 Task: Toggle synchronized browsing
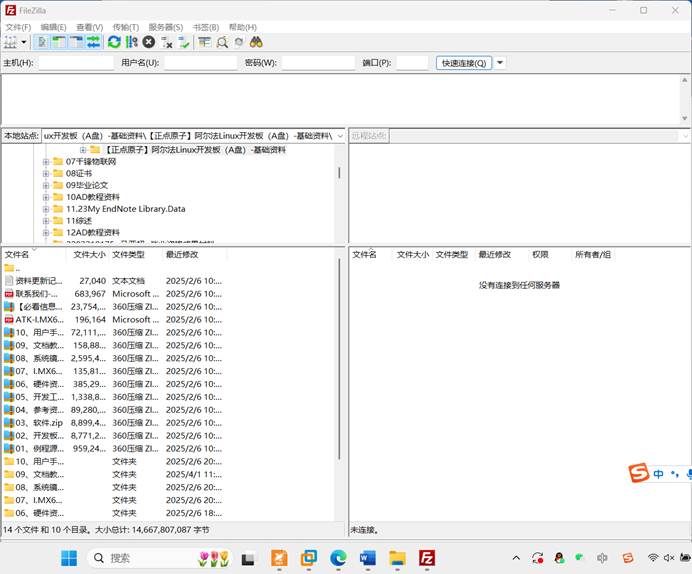(x=239, y=42)
